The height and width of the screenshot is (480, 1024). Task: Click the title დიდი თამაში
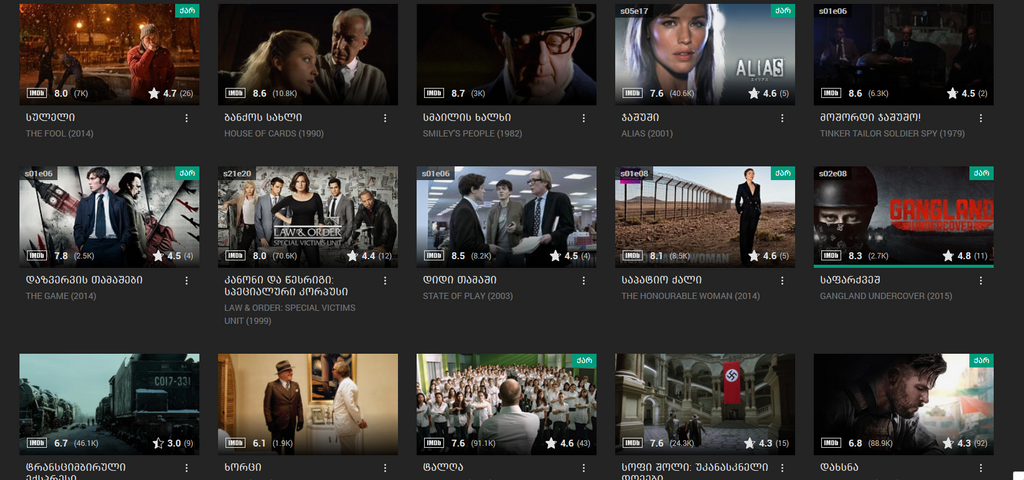pyautogui.click(x=460, y=280)
